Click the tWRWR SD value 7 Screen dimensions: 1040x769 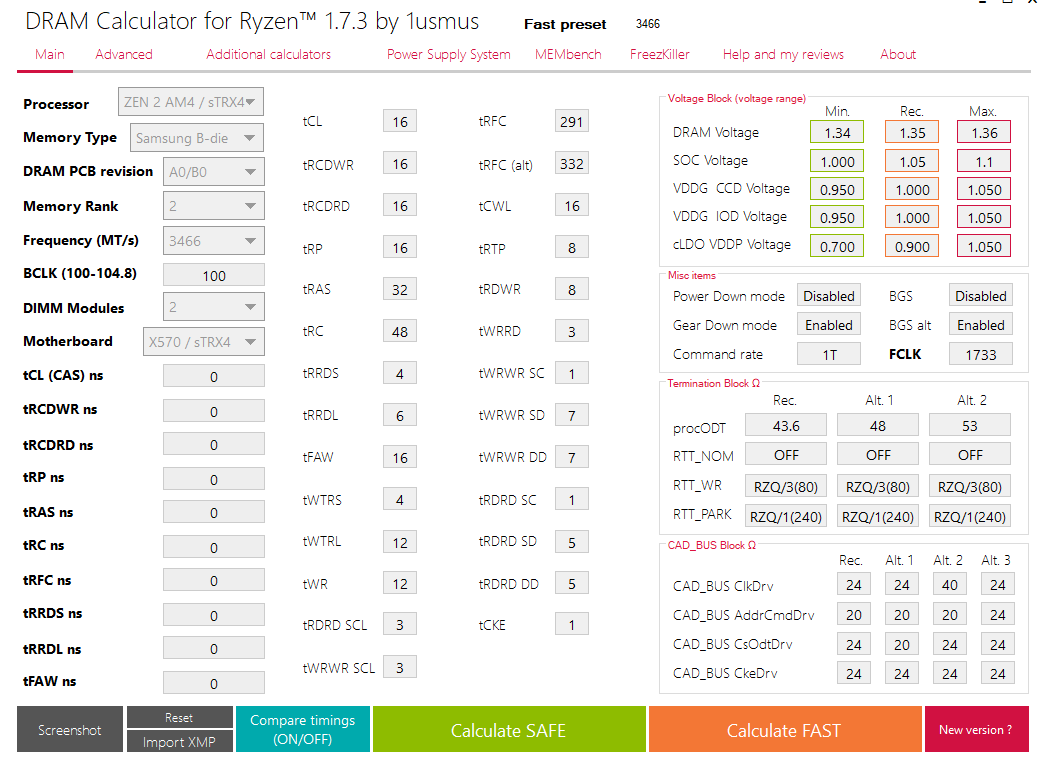coord(571,415)
